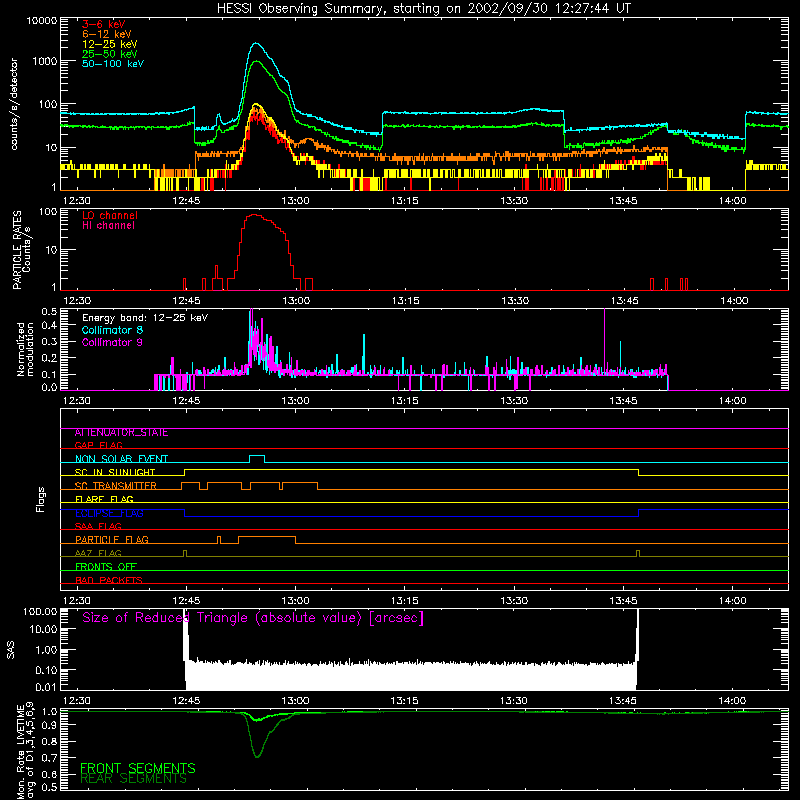Screen dimensions: 800x800
Task: Click the Energy band: 12-25 keV label
Action: (x=145, y=318)
